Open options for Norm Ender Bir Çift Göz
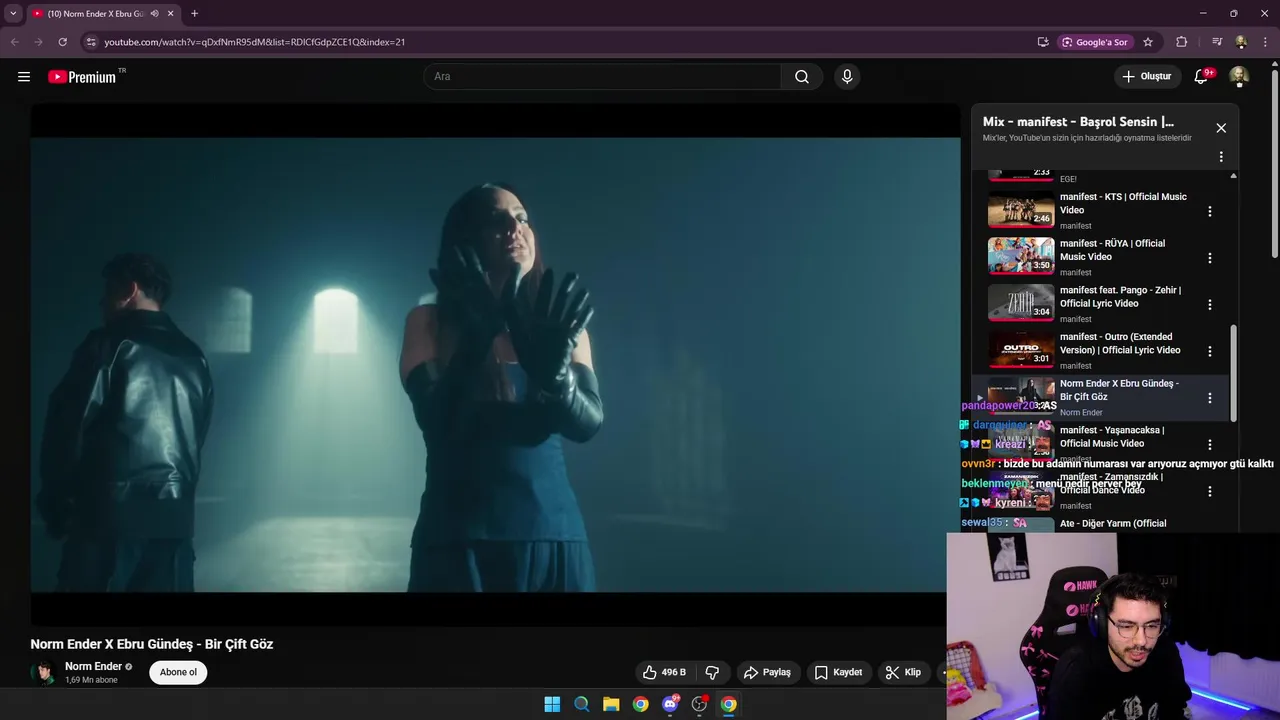Screen dimensions: 1280x720 click(x=1210, y=398)
